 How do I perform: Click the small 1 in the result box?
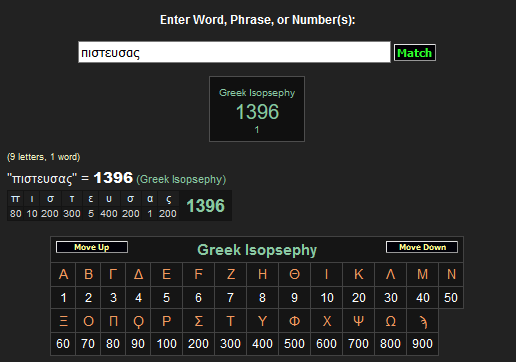(x=257, y=130)
